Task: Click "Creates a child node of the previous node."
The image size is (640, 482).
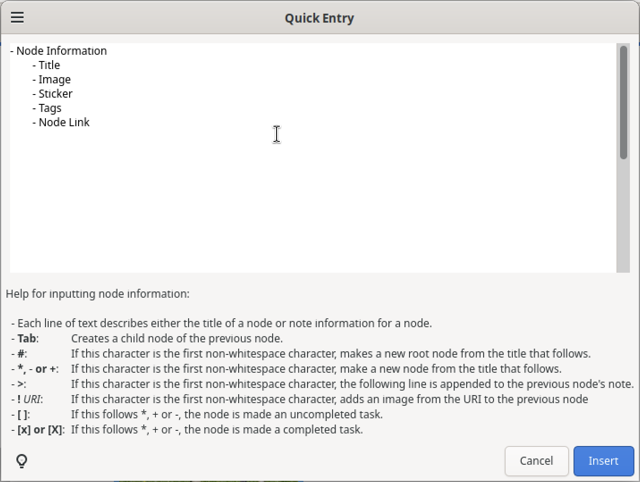Action: (x=177, y=339)
